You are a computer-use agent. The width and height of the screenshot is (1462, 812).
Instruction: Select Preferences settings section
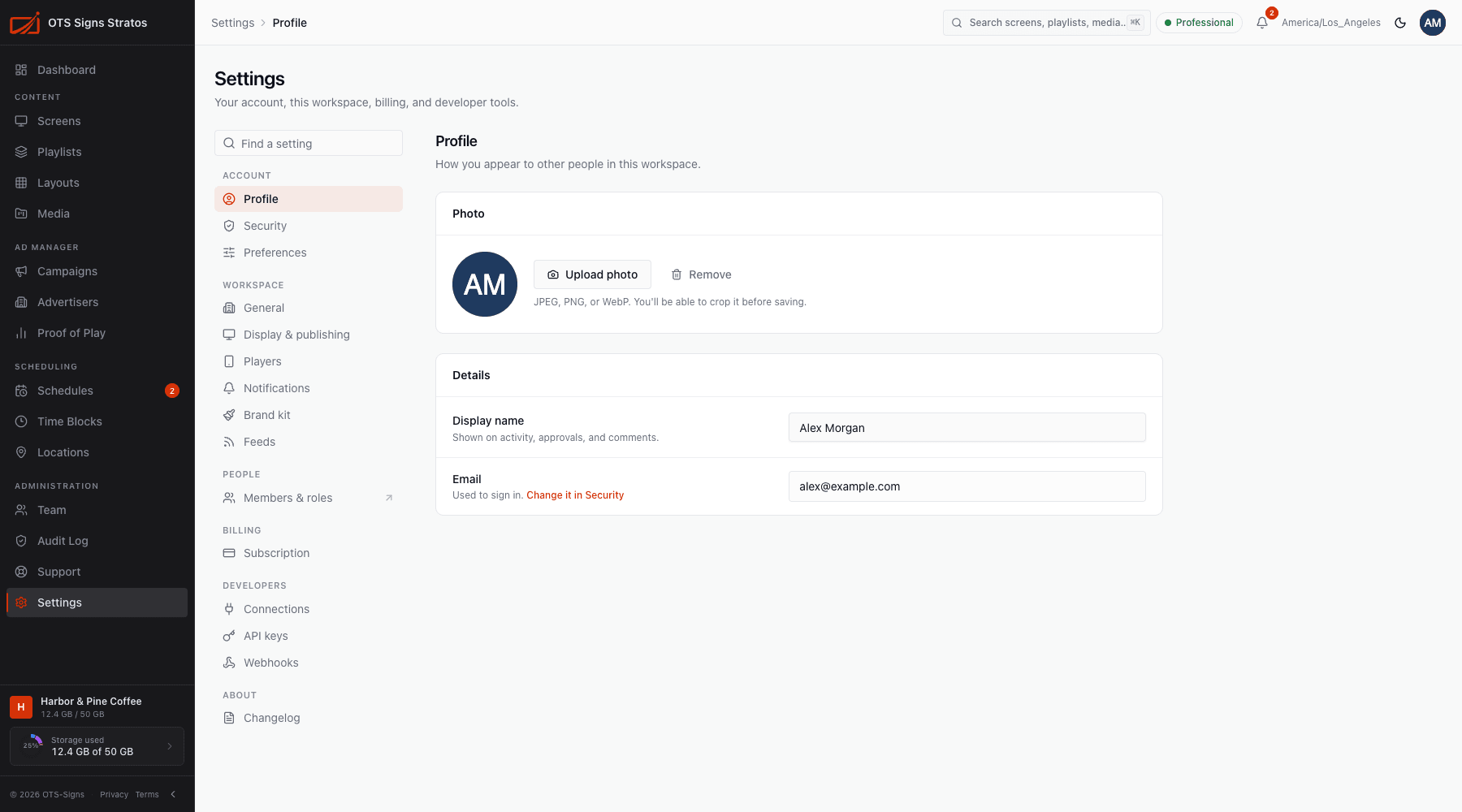[x=309, y=253]
